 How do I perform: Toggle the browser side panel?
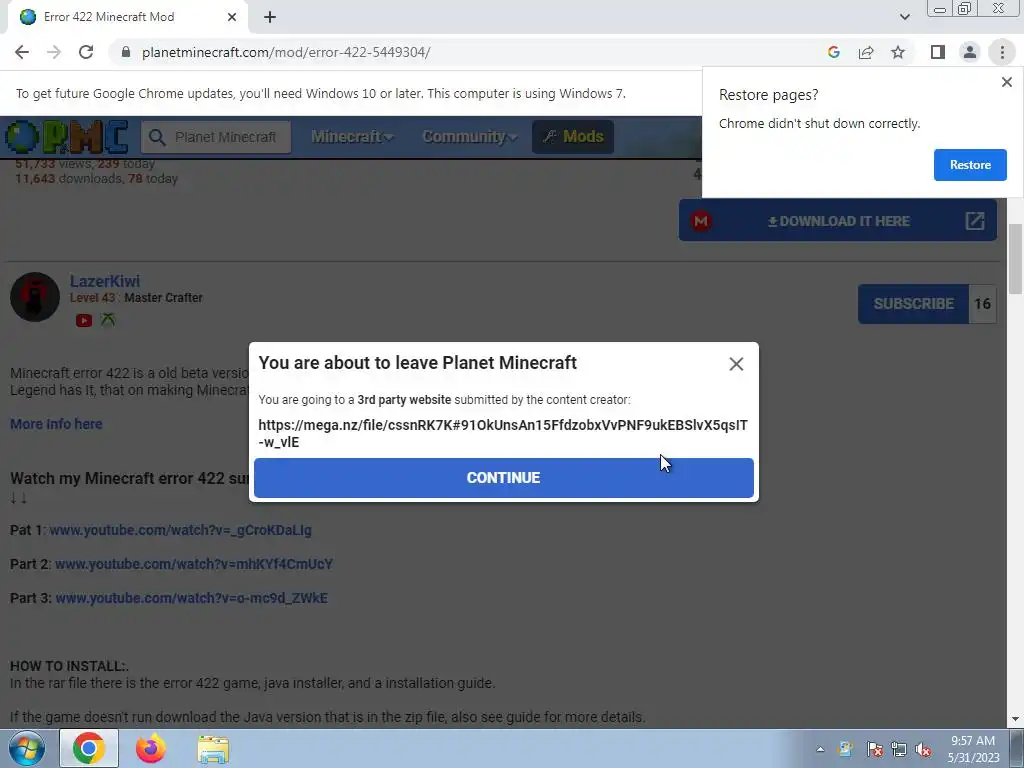tap(938, 52)
